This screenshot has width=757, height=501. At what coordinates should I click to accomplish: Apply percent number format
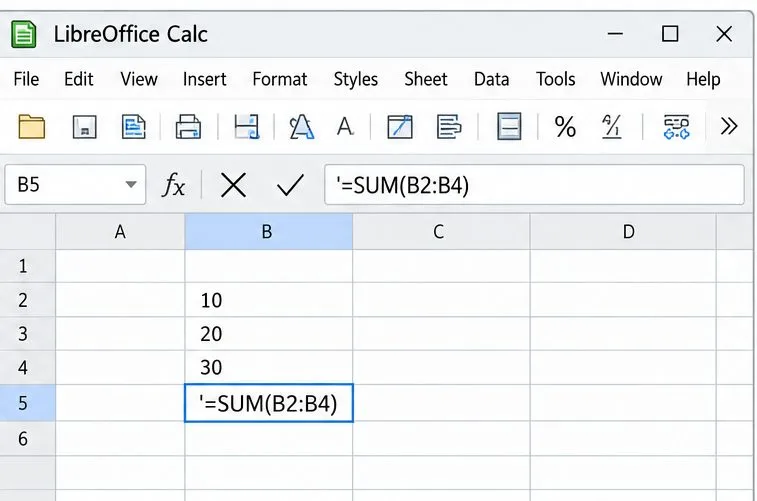pos(565,127)
